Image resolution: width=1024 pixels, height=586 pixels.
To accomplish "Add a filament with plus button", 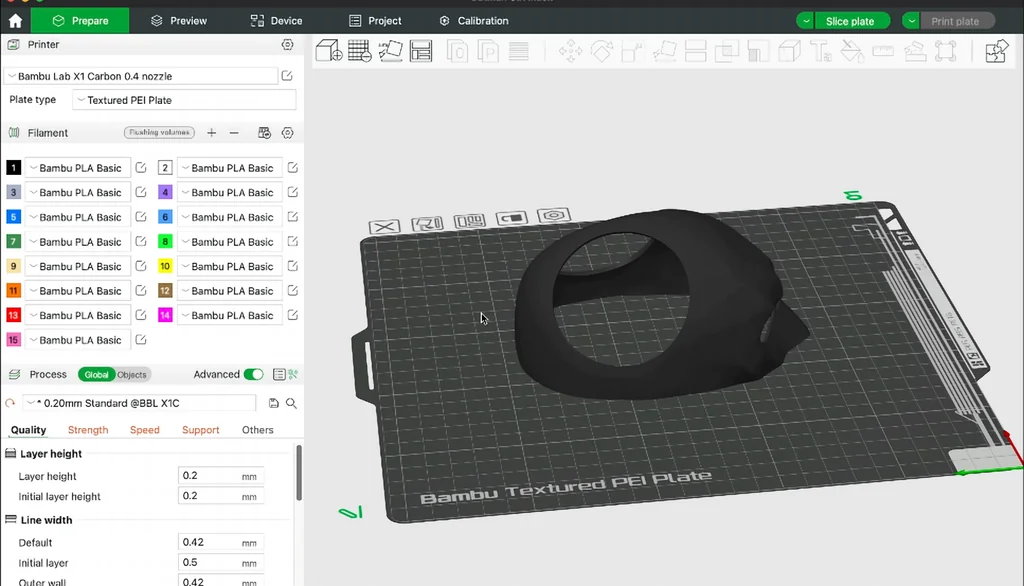I will click(211, 133).
